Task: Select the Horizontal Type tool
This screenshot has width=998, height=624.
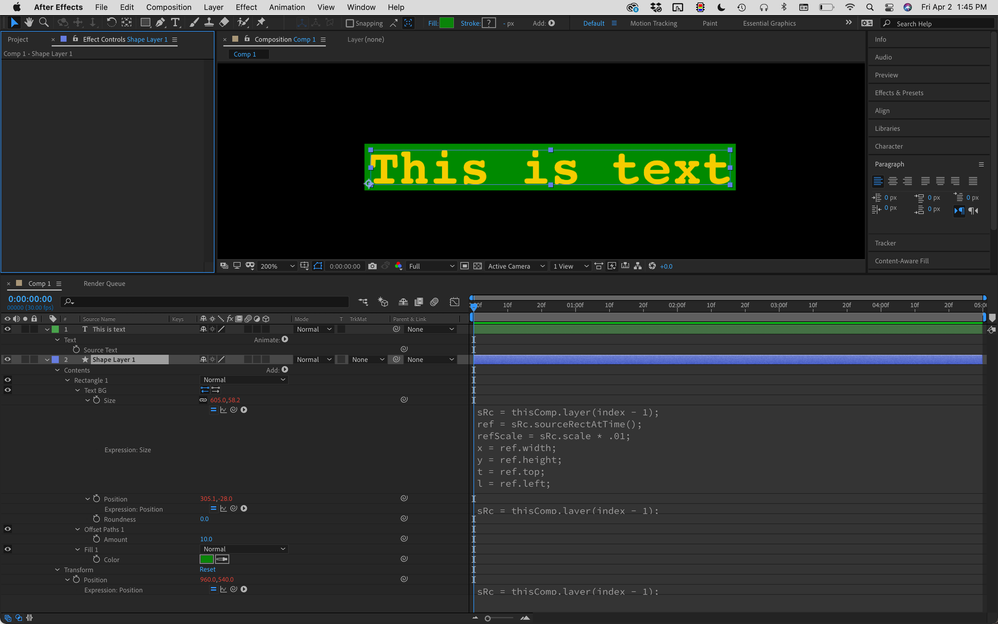Action: (176, 23)
